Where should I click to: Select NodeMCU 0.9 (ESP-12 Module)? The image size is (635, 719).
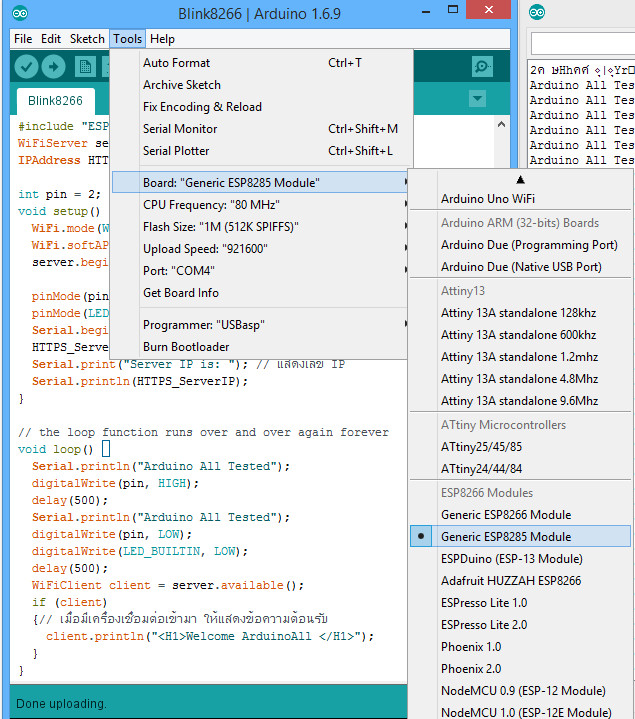pos(520,691)
